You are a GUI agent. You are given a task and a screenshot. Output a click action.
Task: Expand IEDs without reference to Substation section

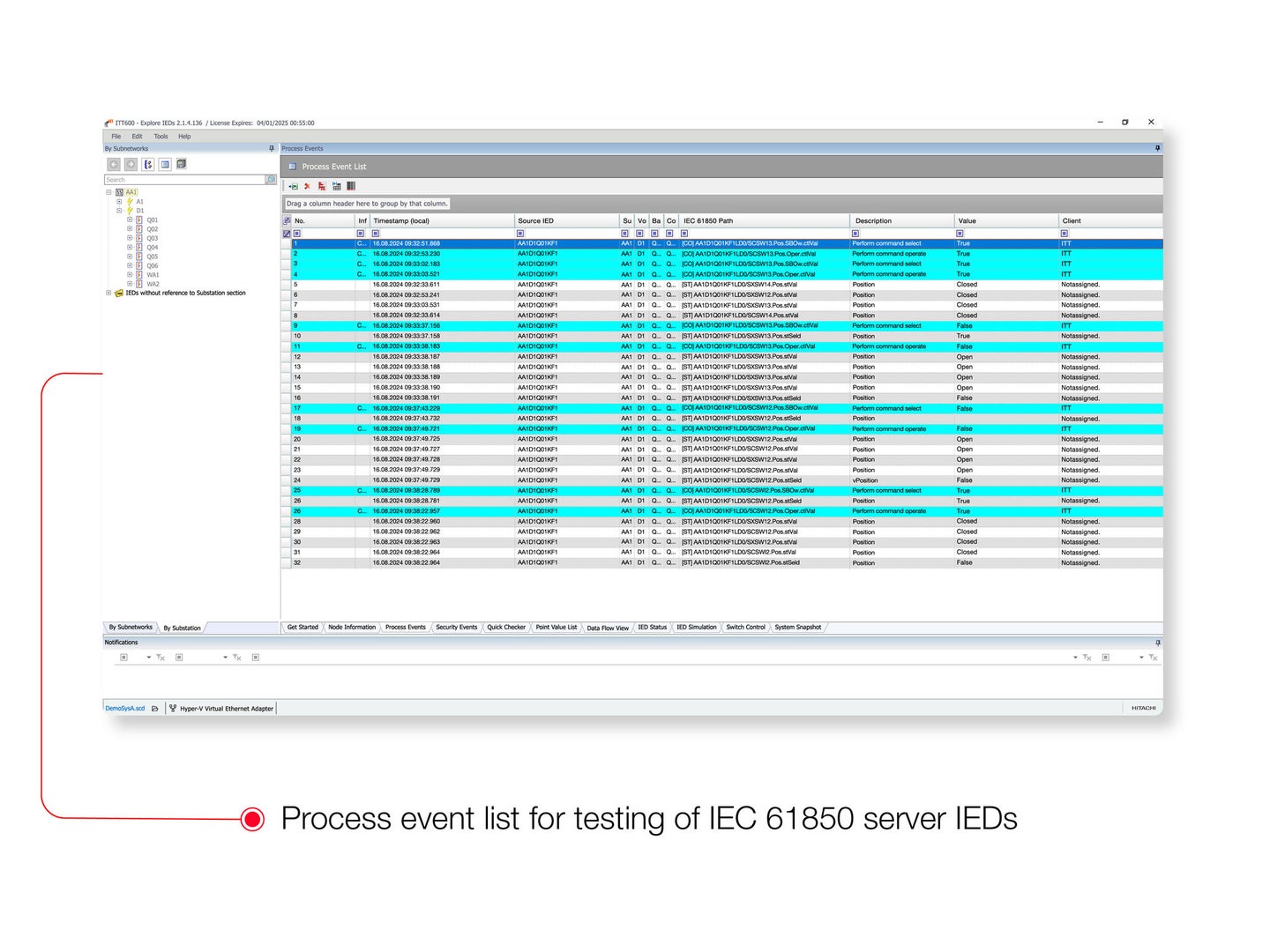[109, 293]
